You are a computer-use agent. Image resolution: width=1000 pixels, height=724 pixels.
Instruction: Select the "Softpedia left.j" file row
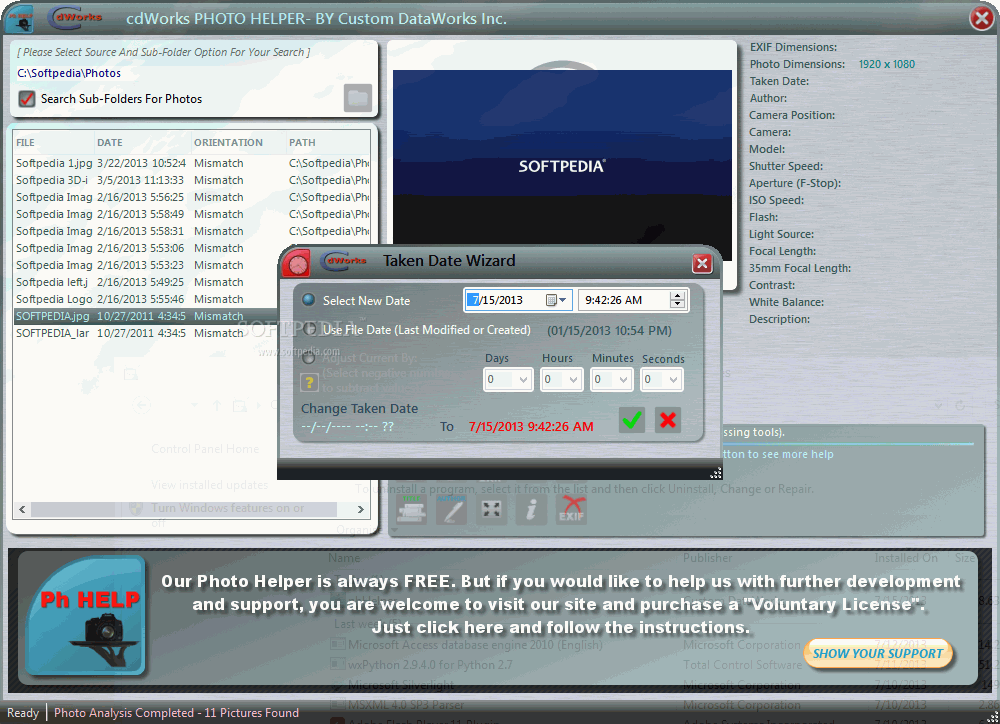(x=145, y=282)
